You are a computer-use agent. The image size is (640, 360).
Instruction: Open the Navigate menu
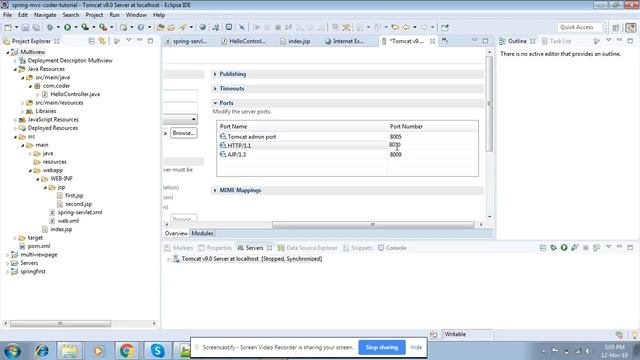click(45, 15)
